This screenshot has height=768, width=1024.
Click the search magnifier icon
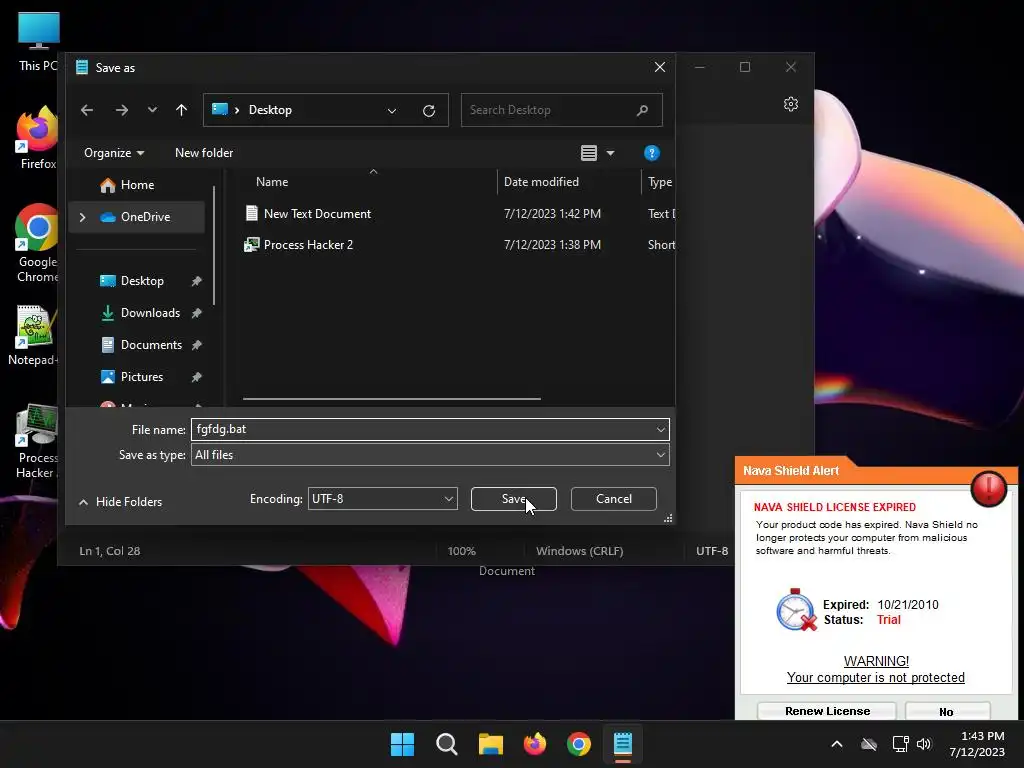pyautogui.click(x=643, y=110)
